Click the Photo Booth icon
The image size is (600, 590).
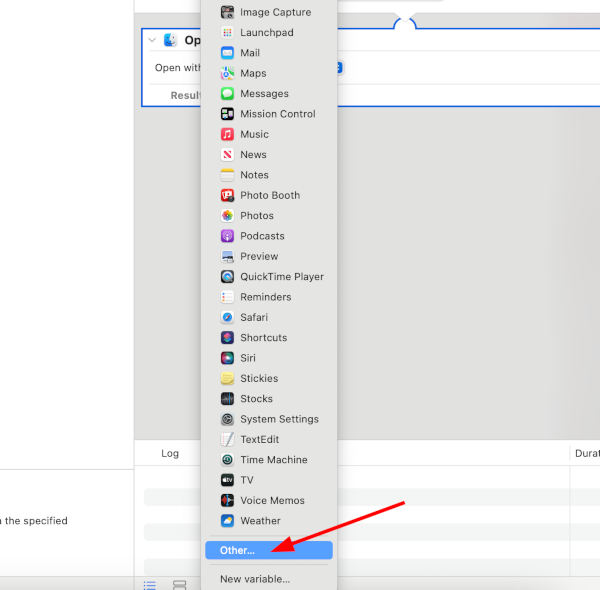click(228, 195)
